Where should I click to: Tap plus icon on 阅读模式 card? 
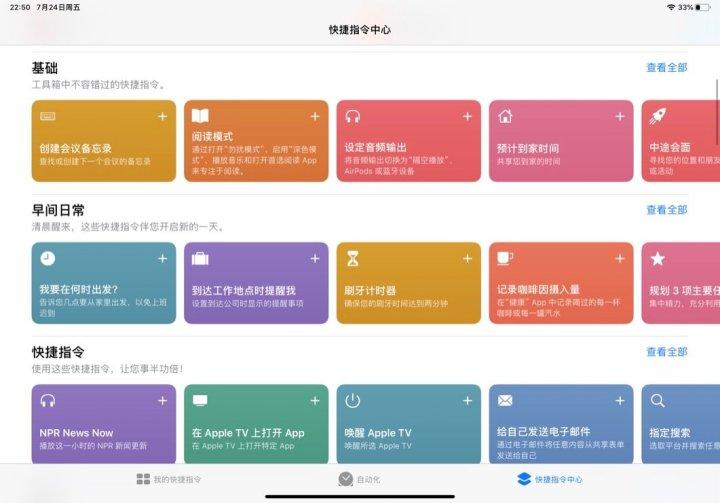[x=315, y=117]
